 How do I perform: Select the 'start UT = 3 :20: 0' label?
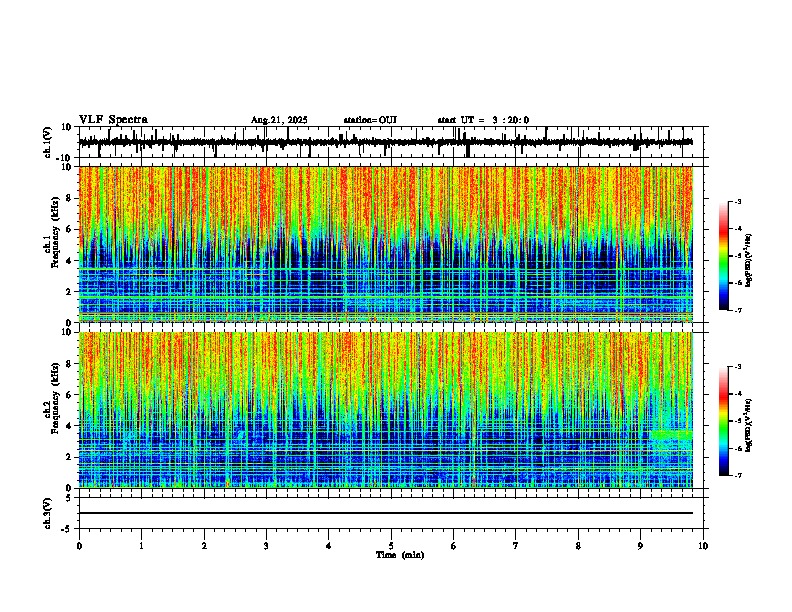pos(483,120)
